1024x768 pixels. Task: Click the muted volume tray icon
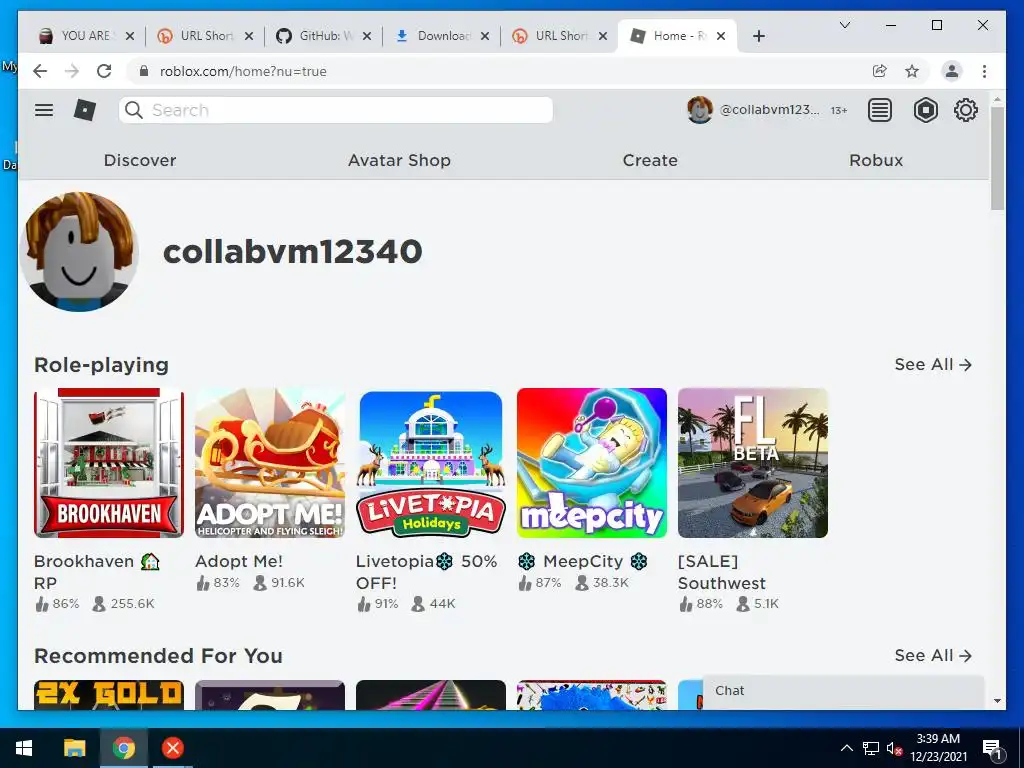pyautogui.click(x=894, y=748)
